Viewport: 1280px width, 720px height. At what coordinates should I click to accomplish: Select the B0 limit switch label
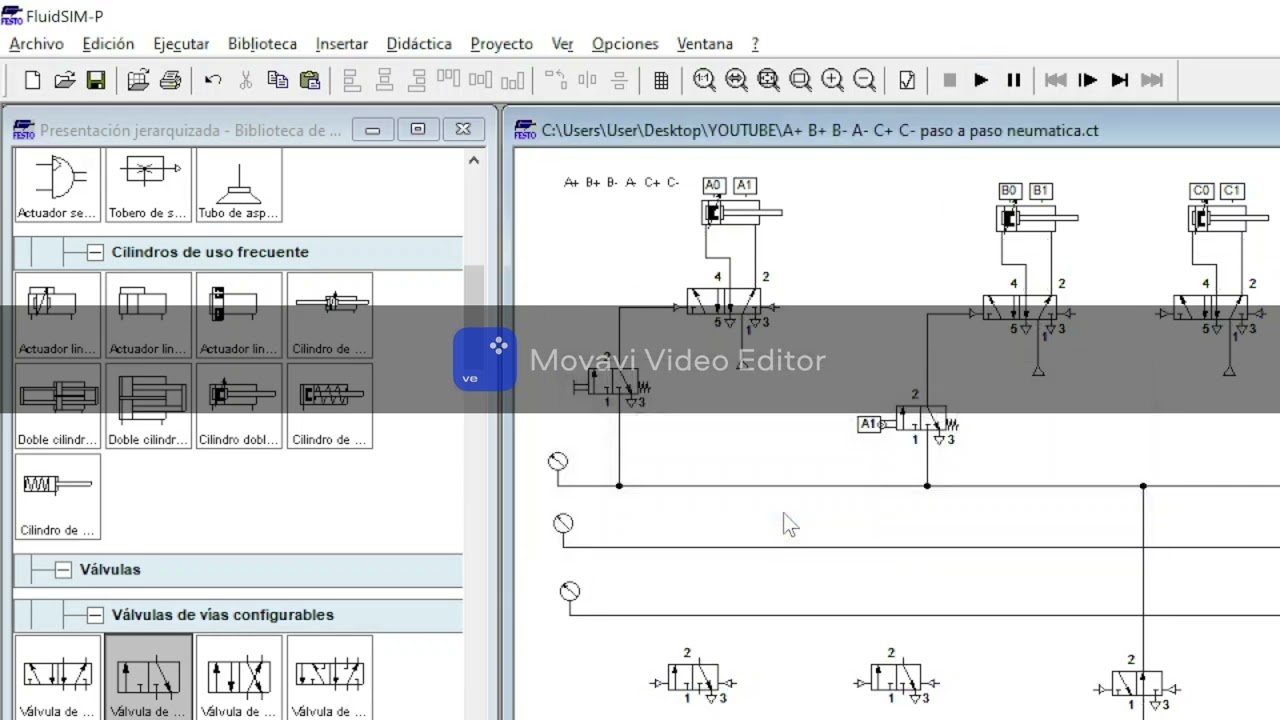(x=1009, y=191)
